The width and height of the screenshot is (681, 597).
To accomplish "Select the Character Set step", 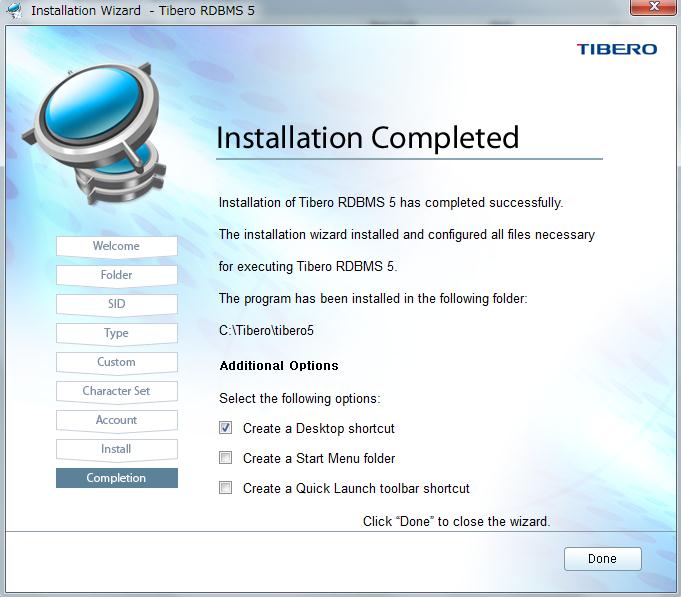I will click(116, 391).
